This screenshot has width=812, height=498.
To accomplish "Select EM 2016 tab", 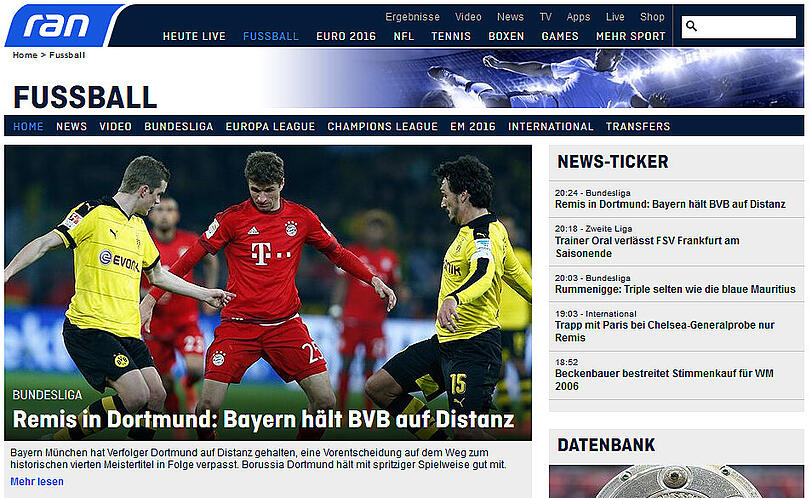I will pyautogui.click(x=472, y=126).
